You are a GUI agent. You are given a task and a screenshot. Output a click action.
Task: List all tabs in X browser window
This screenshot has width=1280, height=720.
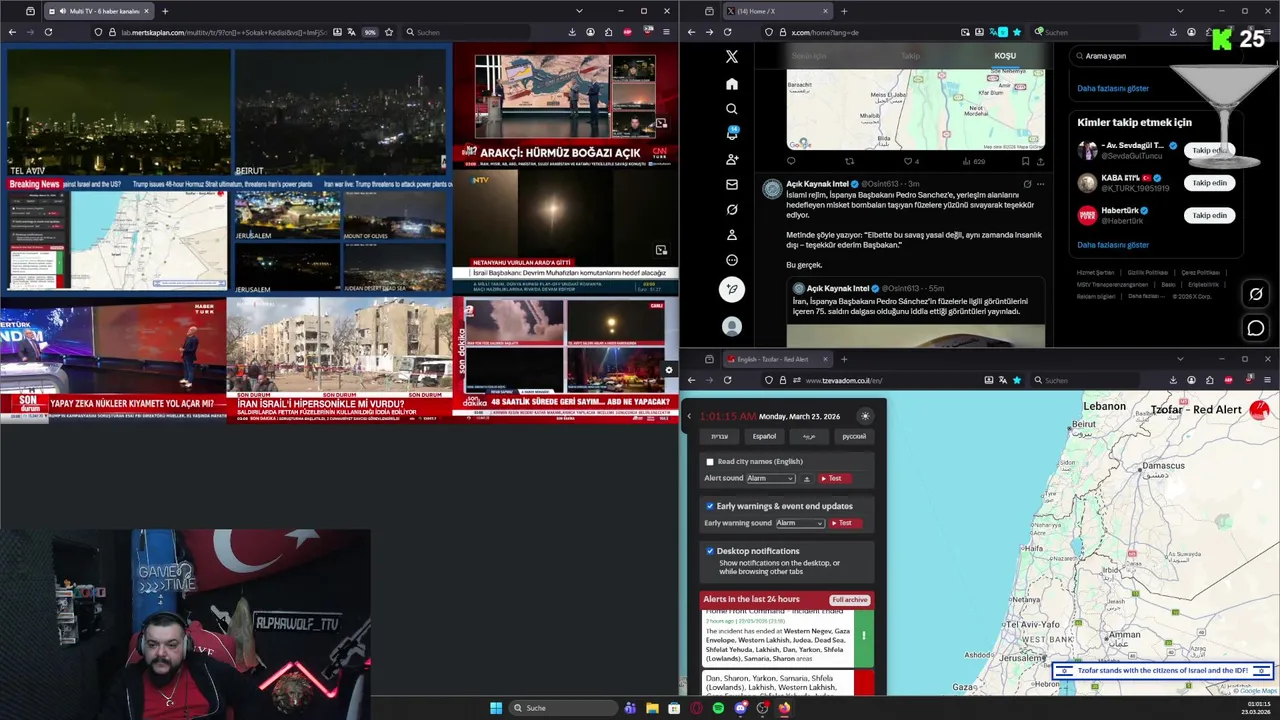1179,11
